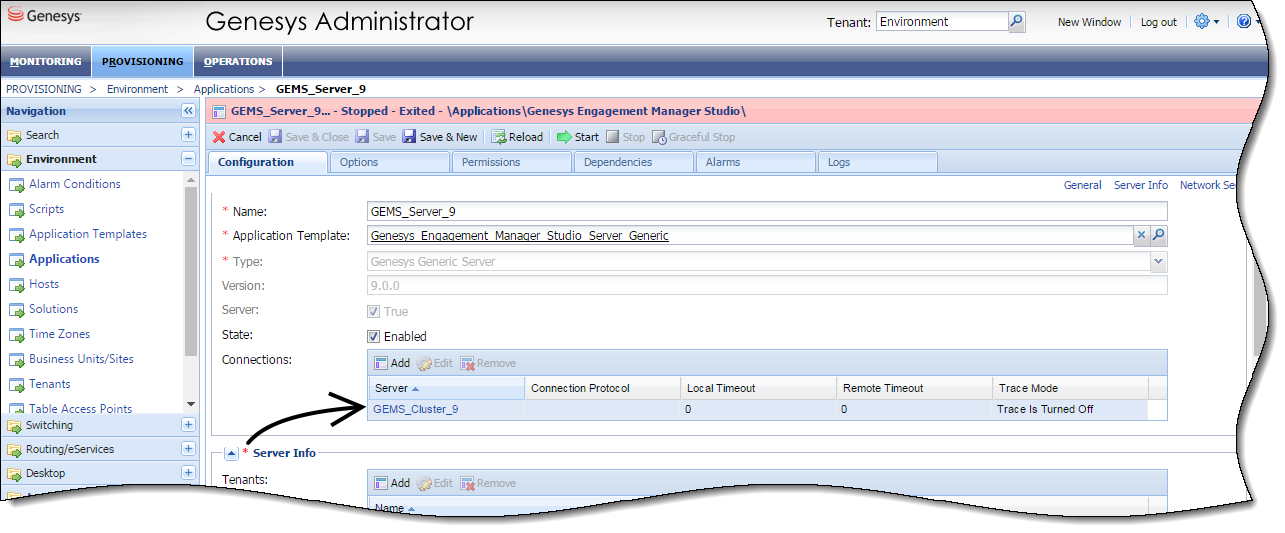Collapse the Navigation panel with double-arrow icon
The width and height of the screenshot is (1285, 533).
pyautogui.click(x=188, y=111)
